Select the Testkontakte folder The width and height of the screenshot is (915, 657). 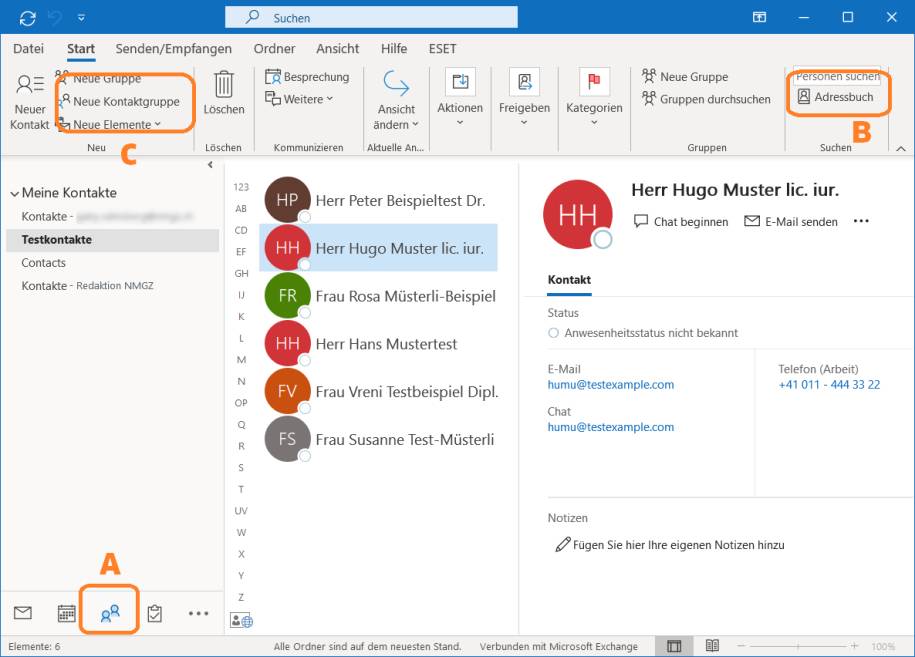pos(112,240)
